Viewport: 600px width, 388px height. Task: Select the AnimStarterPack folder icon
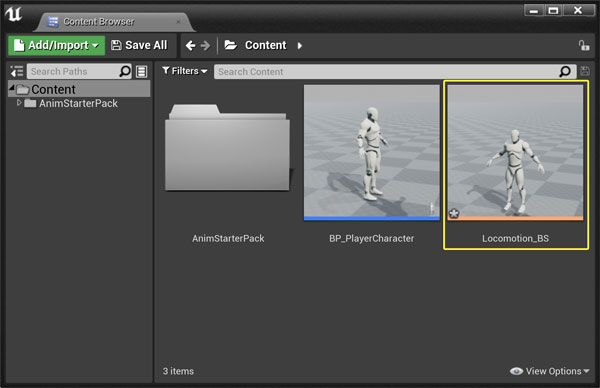coord(228,147)
